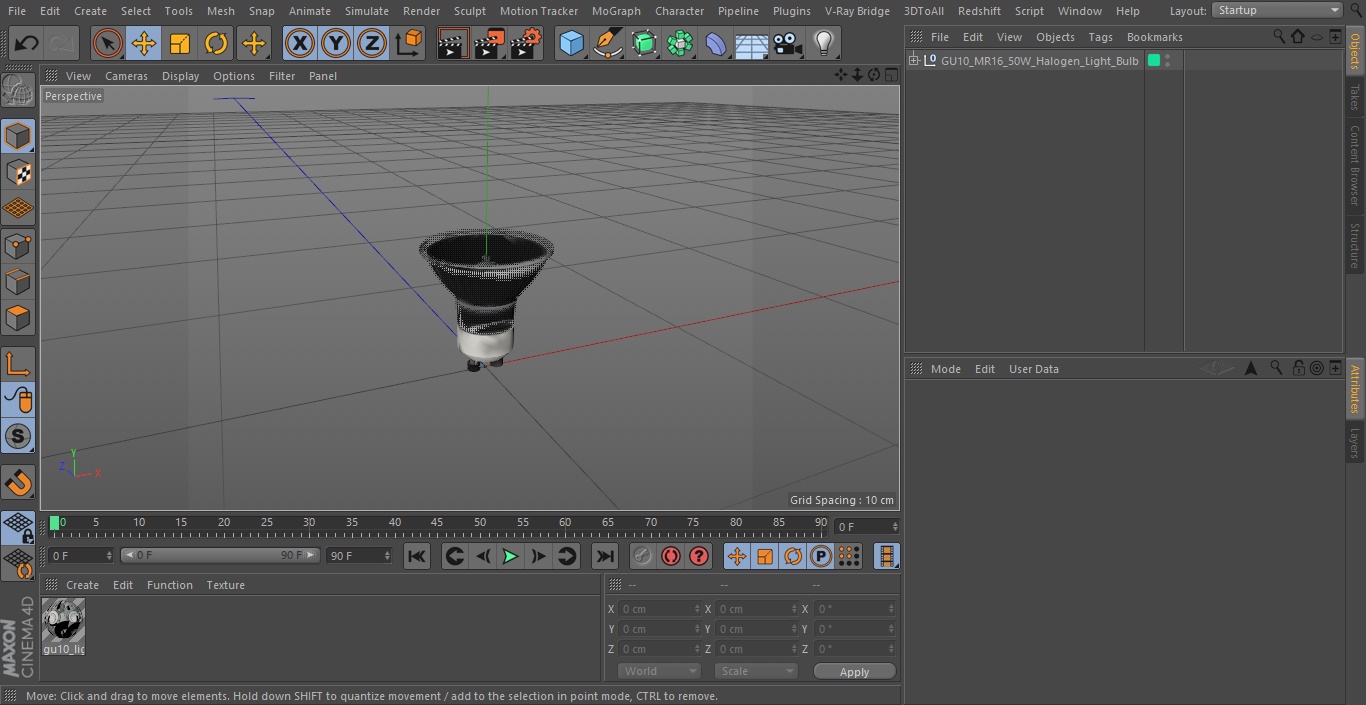Viewport: 1366px width, 705px height.
Task: Open the V-Ray Bridge menu
Action: (x=857, y=11)
